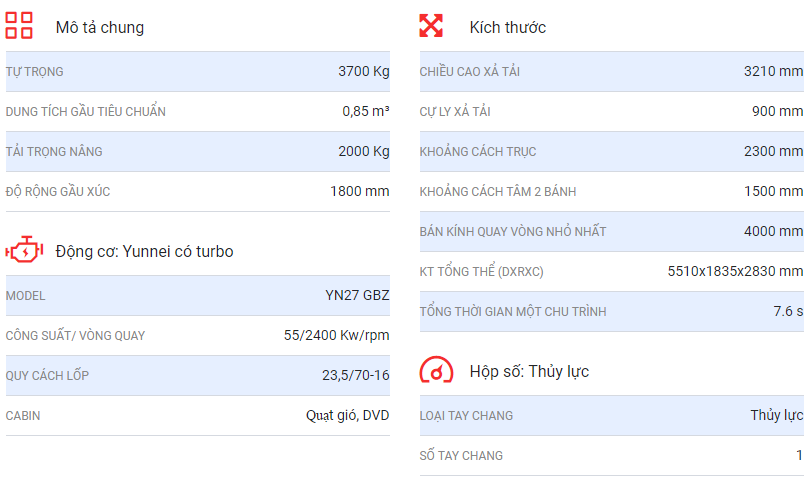Click the gauge icon beside Hộp số
The image size is (812, 489).
(x=436, y=369)
